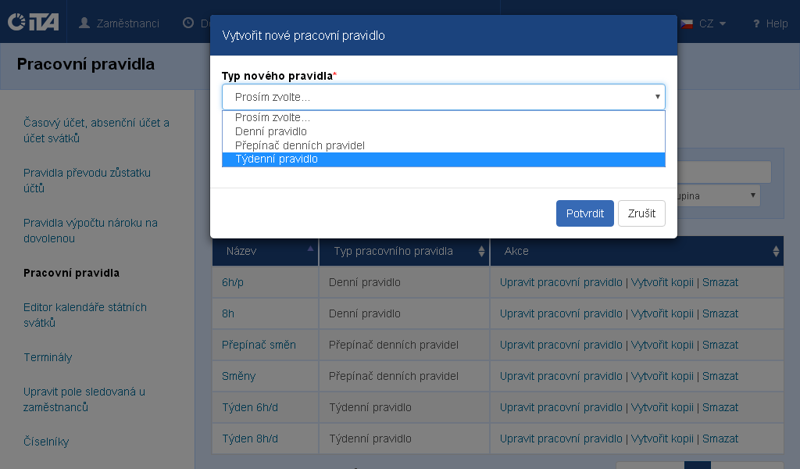Click the Czech flag language icon

click(688, 22)
